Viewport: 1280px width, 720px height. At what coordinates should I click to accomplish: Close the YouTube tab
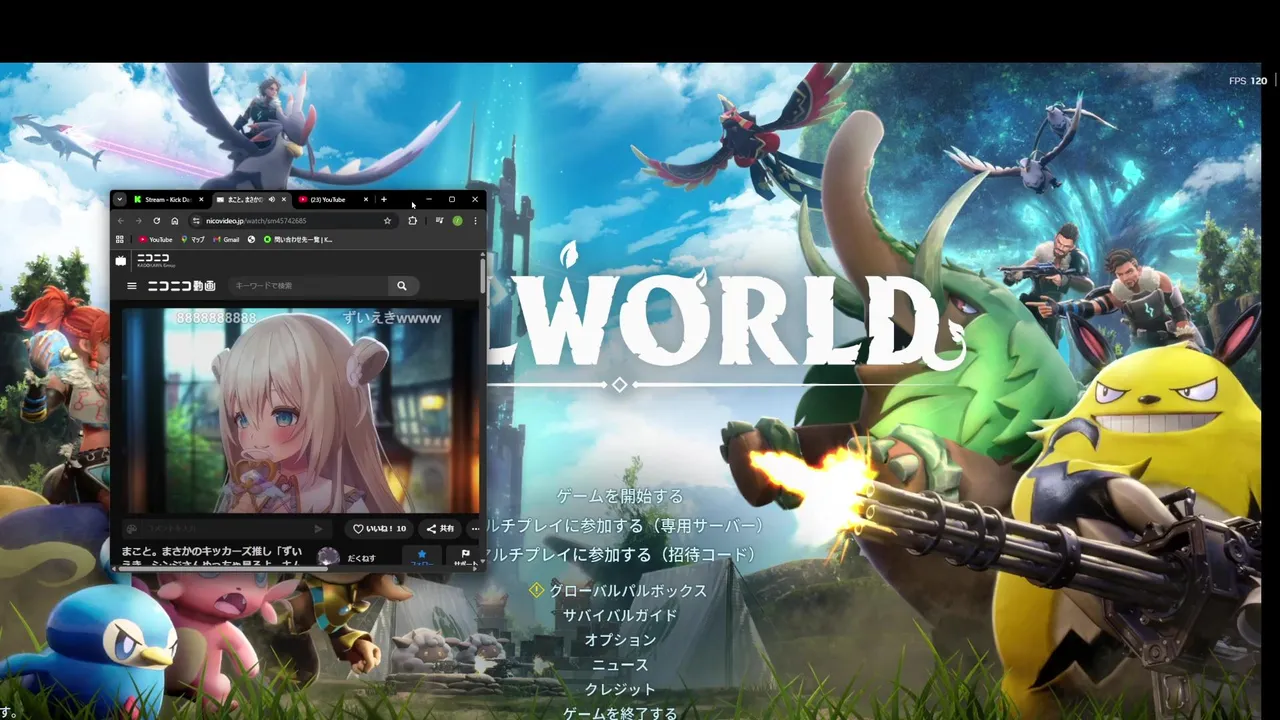pyautogui.click(x=366, y=200)
